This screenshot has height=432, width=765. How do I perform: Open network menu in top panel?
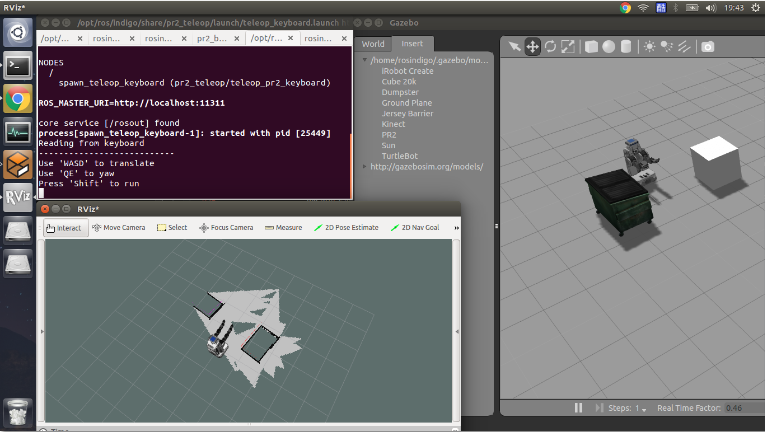(x=643, y=7)
